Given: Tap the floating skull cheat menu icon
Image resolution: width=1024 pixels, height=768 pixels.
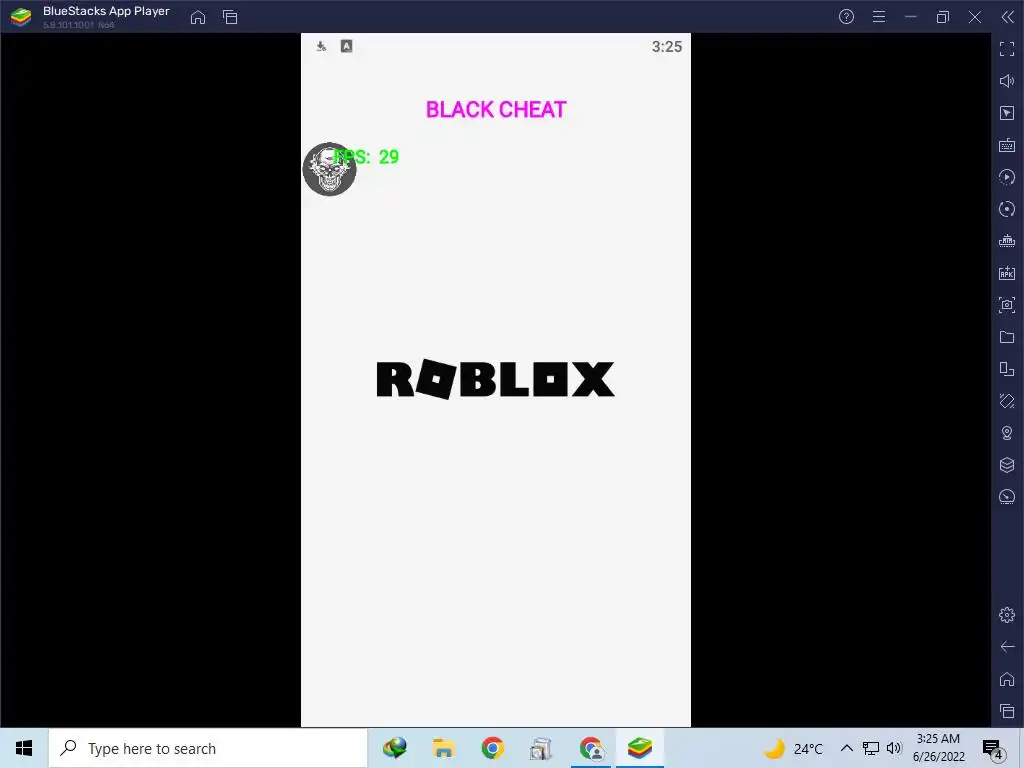Looking at the screenshot, I should tap(329, 169).
